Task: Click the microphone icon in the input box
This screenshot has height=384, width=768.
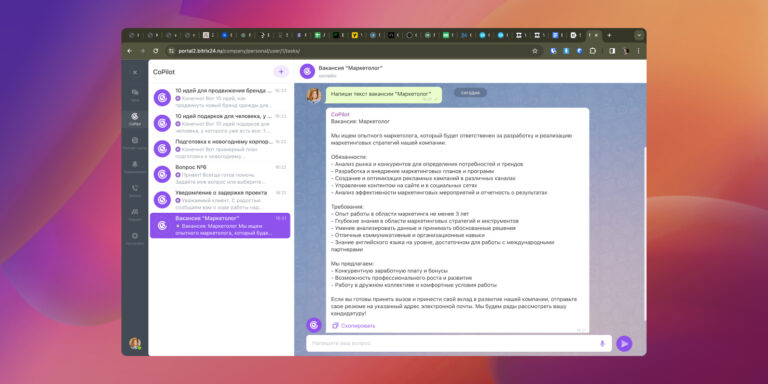Action: 602,343
